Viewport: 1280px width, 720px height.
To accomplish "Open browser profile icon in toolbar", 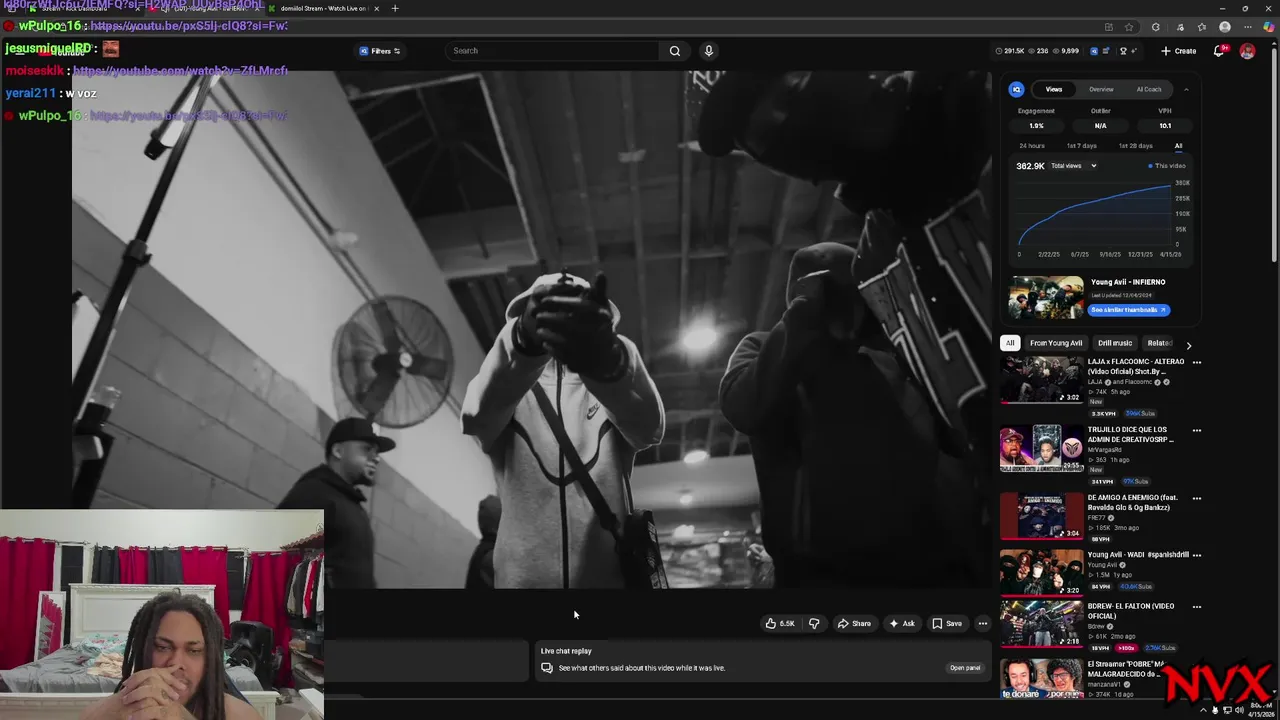I will click(x=1225, y=27).
